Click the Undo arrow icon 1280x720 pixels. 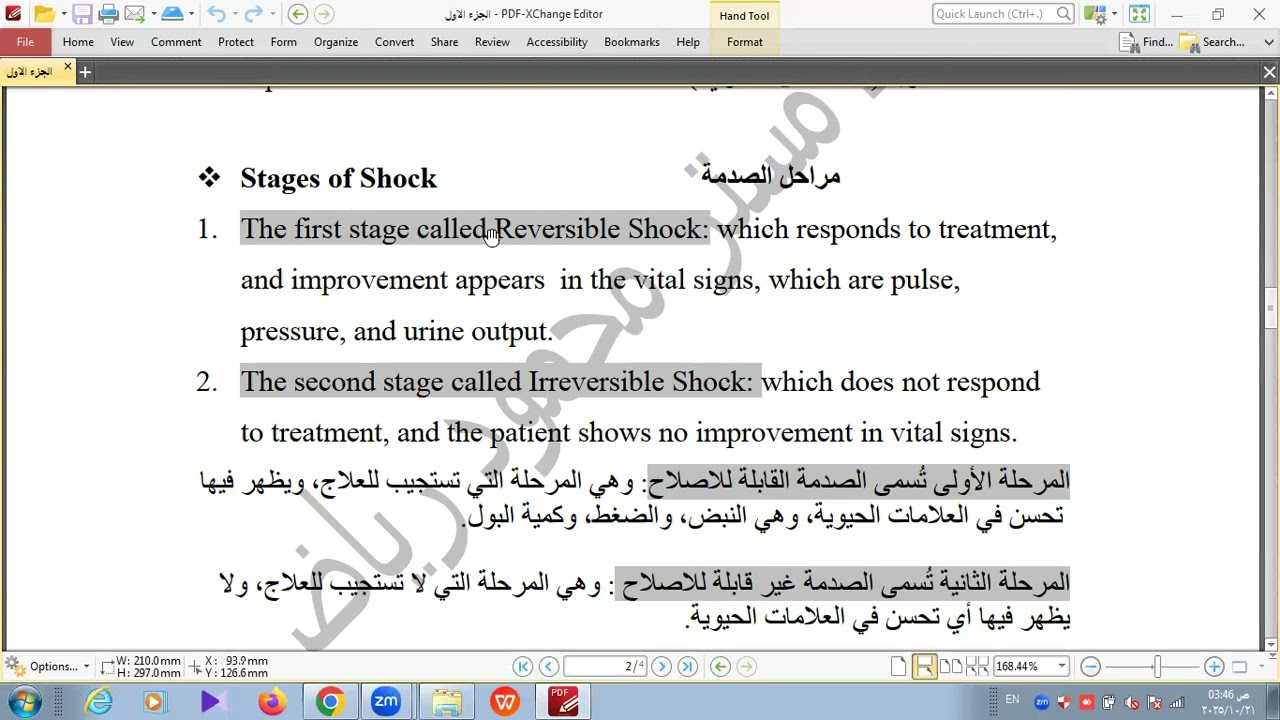(216, 14)
